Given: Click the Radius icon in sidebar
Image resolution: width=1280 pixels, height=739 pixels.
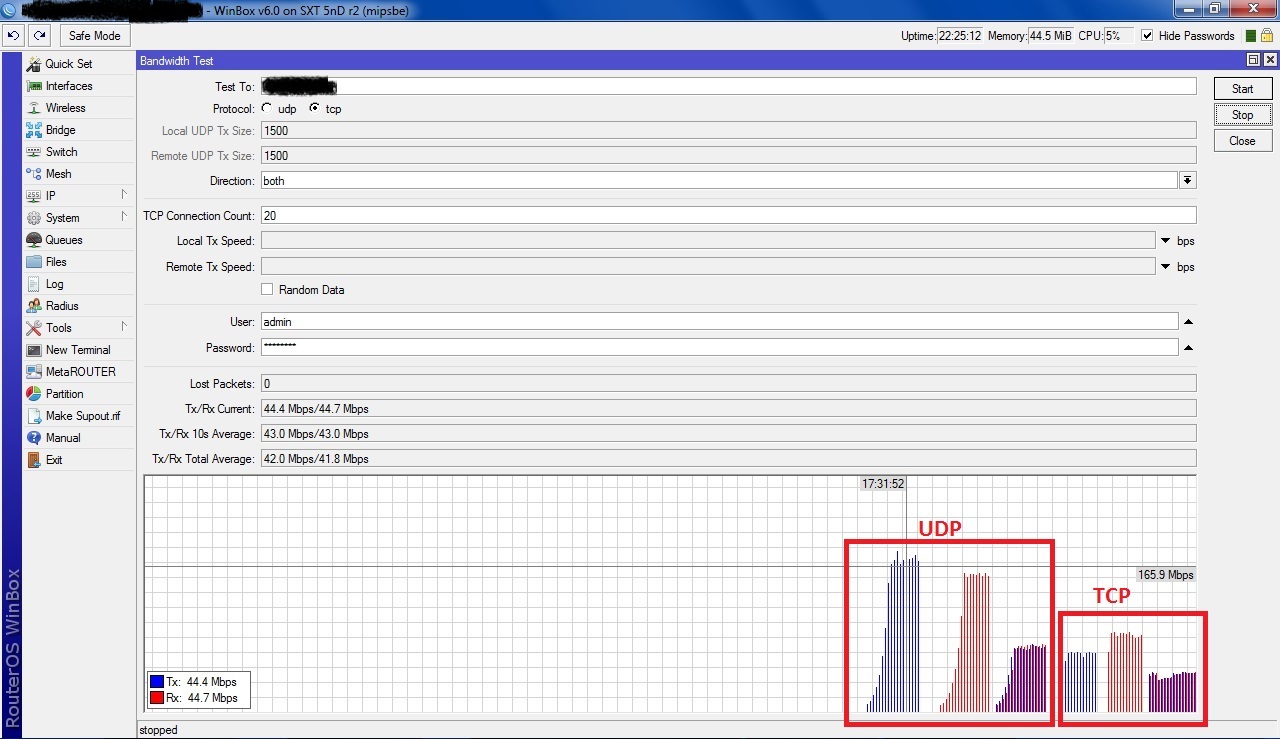Looking at the screenshot, I should click(x=34, y=306).
